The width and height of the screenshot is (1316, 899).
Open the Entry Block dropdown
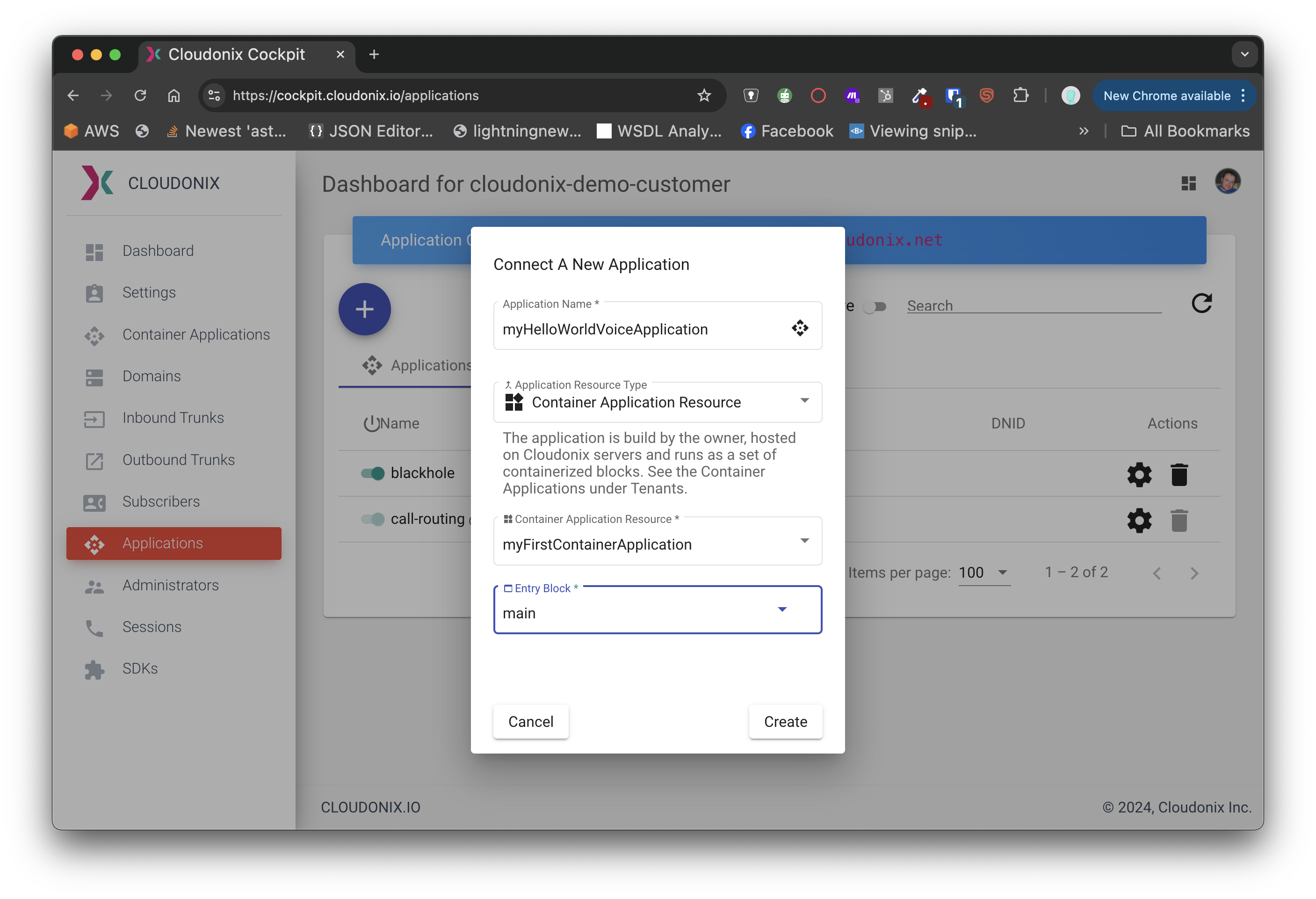tap(657, 612)
